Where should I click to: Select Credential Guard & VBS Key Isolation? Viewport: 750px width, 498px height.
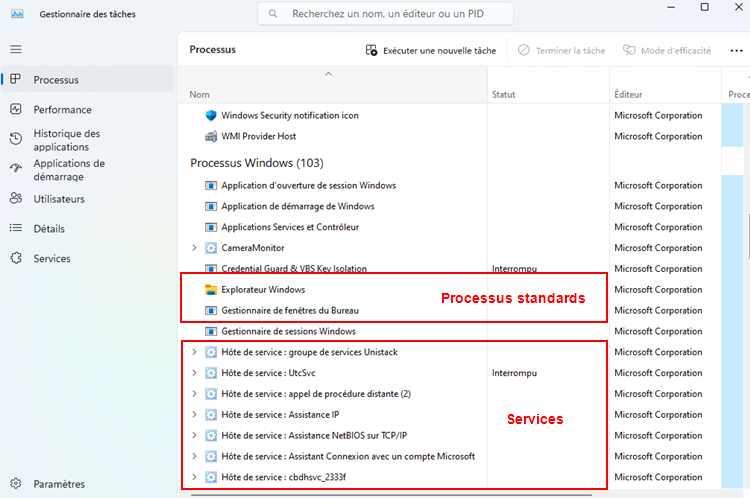tap(294, 268)
